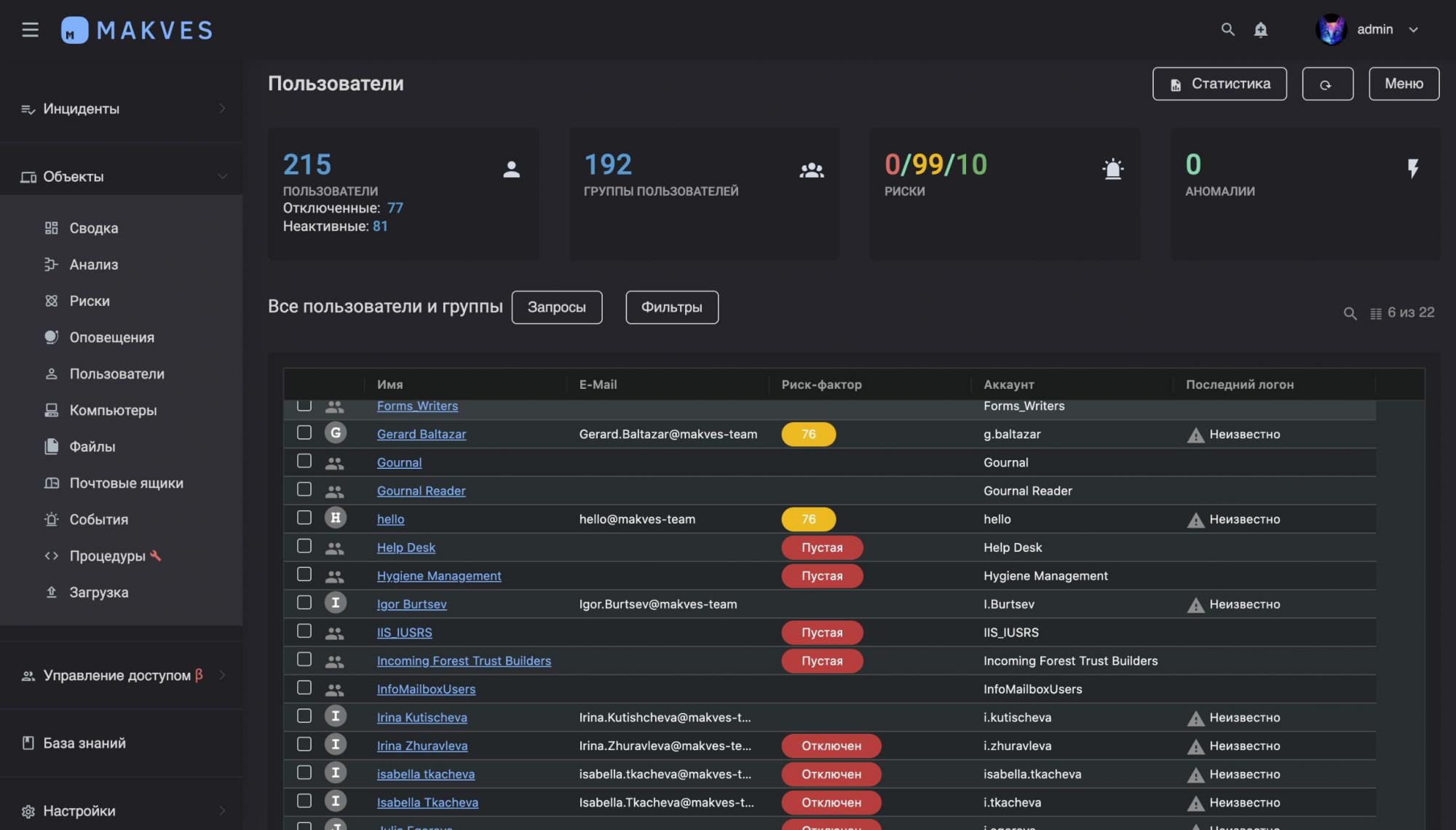Tick the checkbox for Irina Zhuravleva
This screenshot has width=1456, height=830.
coord(304,745)
